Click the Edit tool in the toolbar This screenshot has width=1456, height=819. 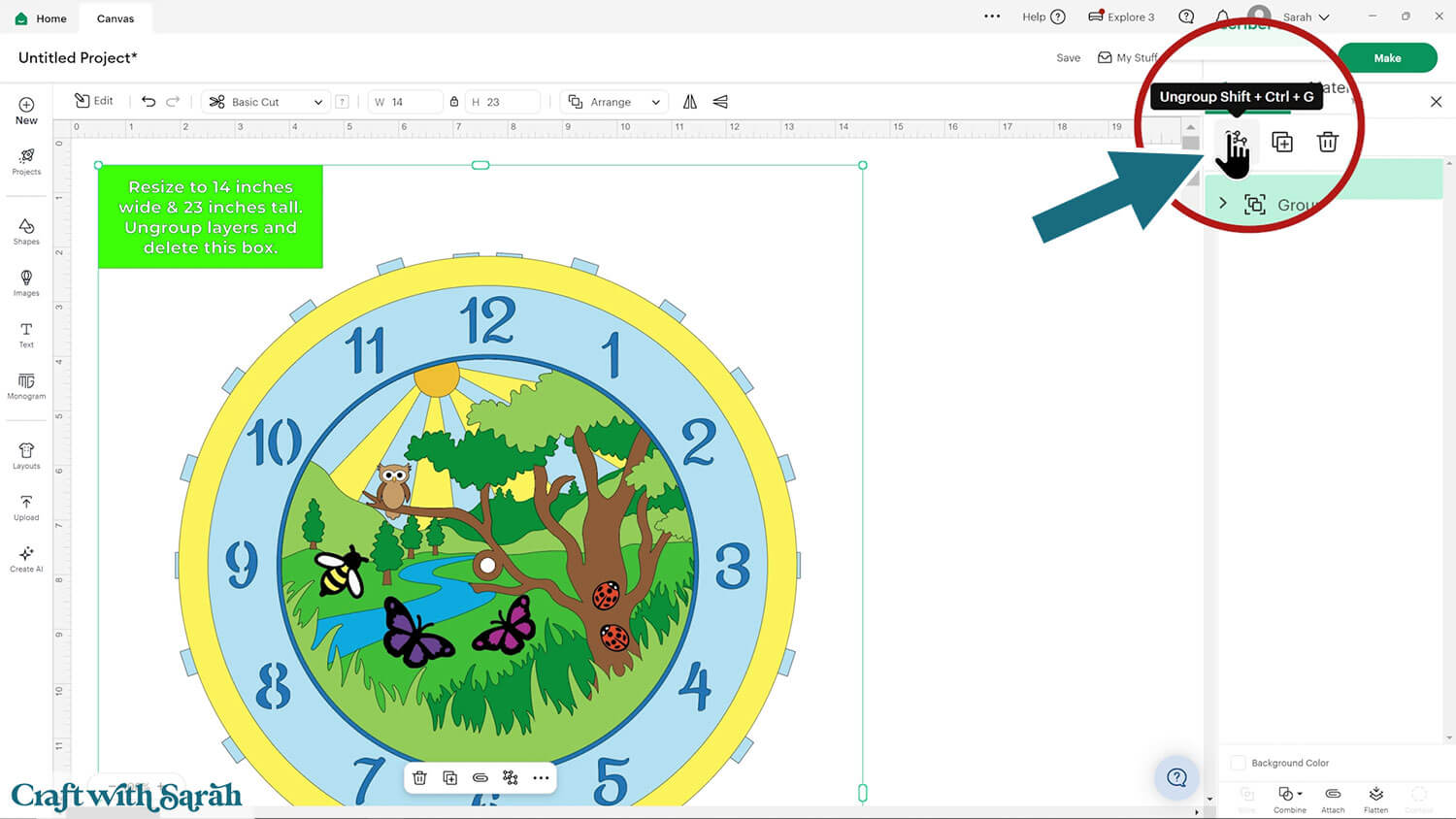(94, 101)
